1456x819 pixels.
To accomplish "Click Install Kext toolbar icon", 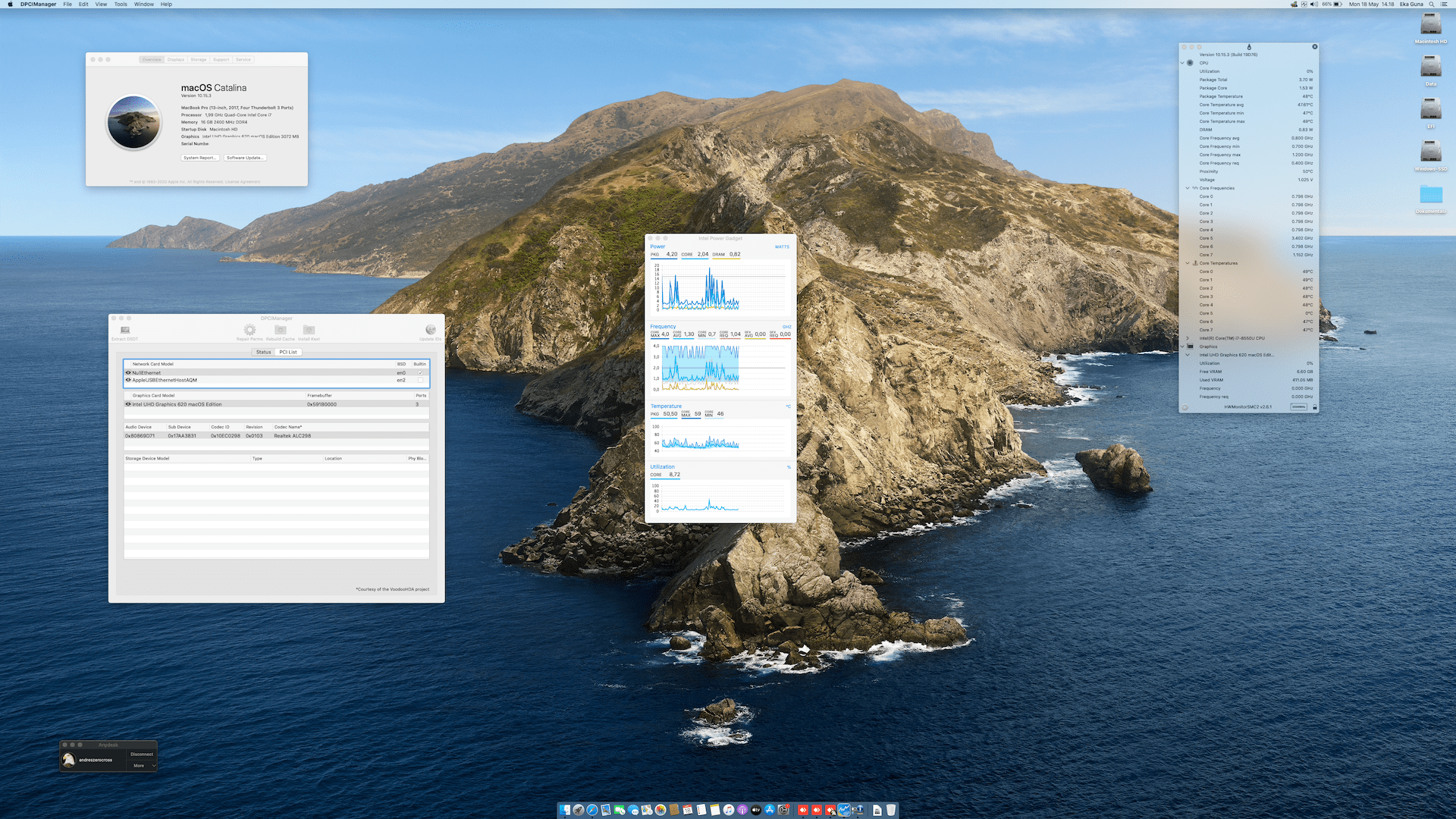I will pos(309,330).
